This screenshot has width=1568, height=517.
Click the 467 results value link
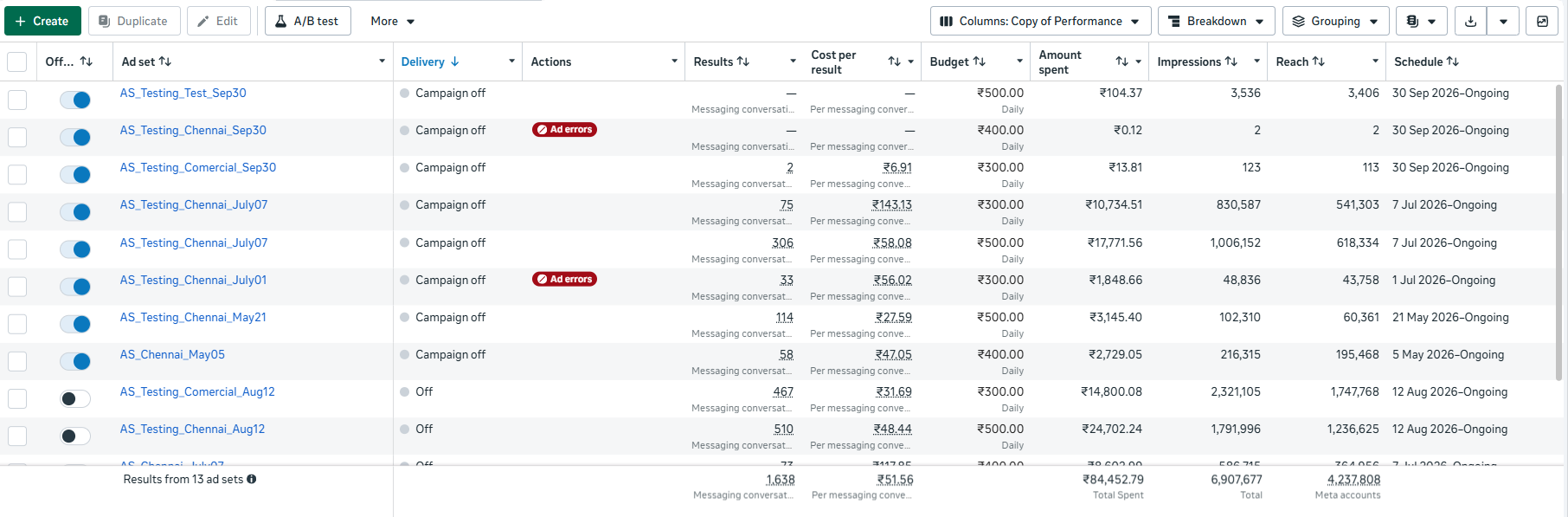783,391
